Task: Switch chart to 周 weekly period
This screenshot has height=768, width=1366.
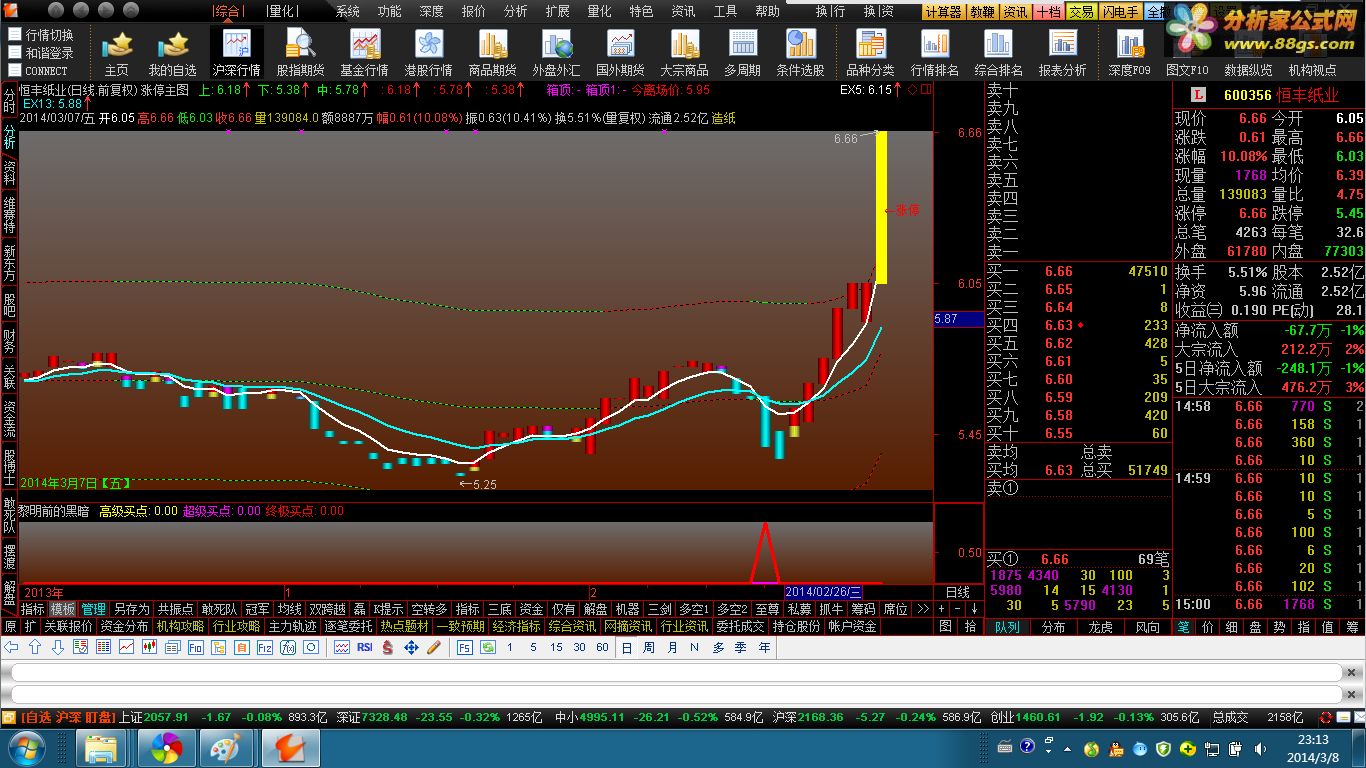Action: 649,648
